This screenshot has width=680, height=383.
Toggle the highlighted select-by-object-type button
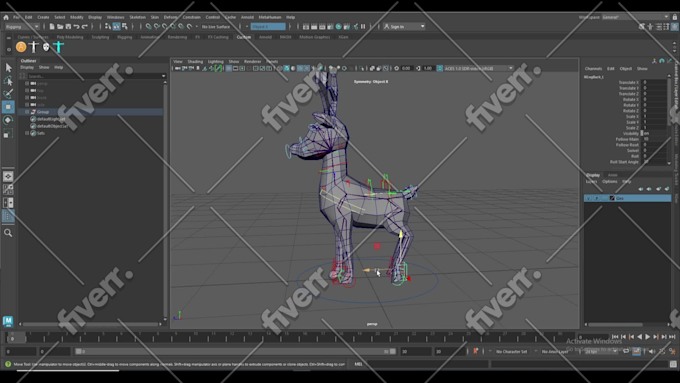coord(116,27)
